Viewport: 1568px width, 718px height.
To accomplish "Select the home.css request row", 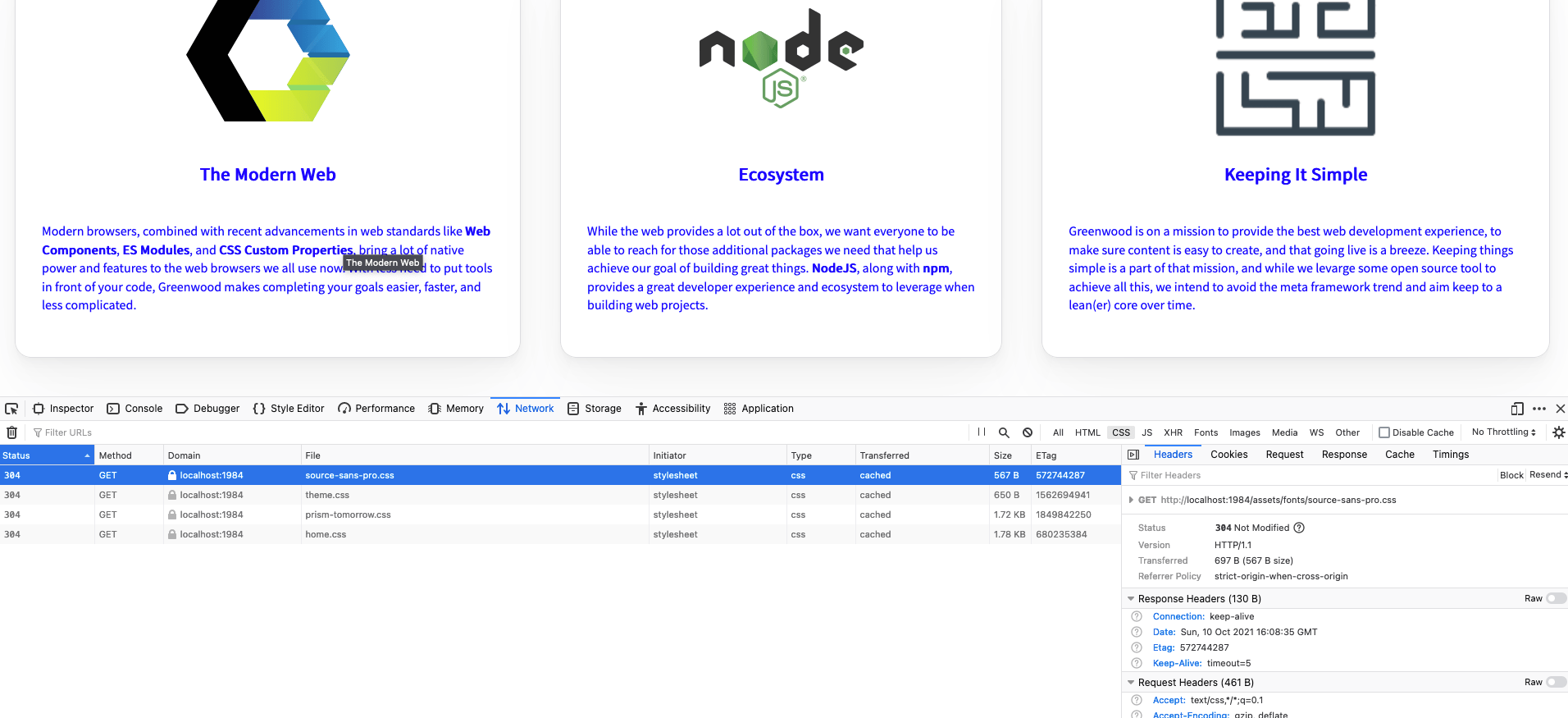I will [560, 534].
